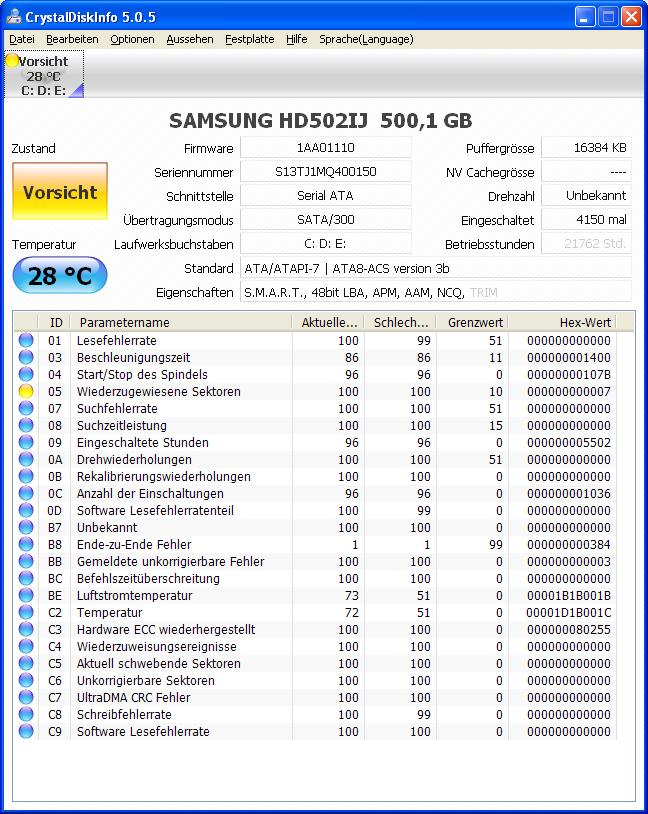Click the Firmware field 1AA01110
The width and height of the screenshot is (648, 814).
pyautogui.click(x=326, y=148)
